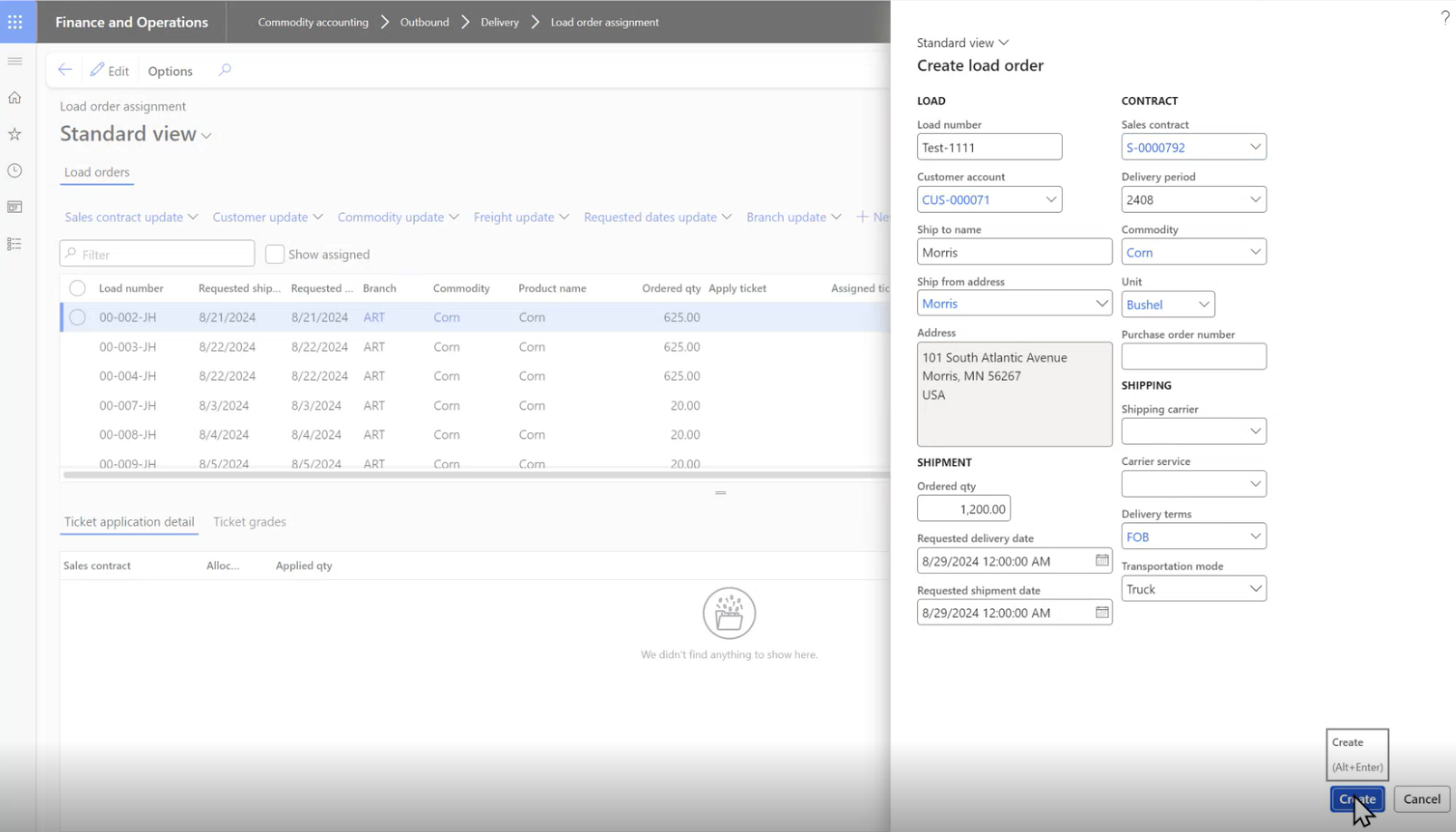Open the Commodity accounting breadcrumb link
Viewport: 1456px width, 832px height.
point(313,22)
